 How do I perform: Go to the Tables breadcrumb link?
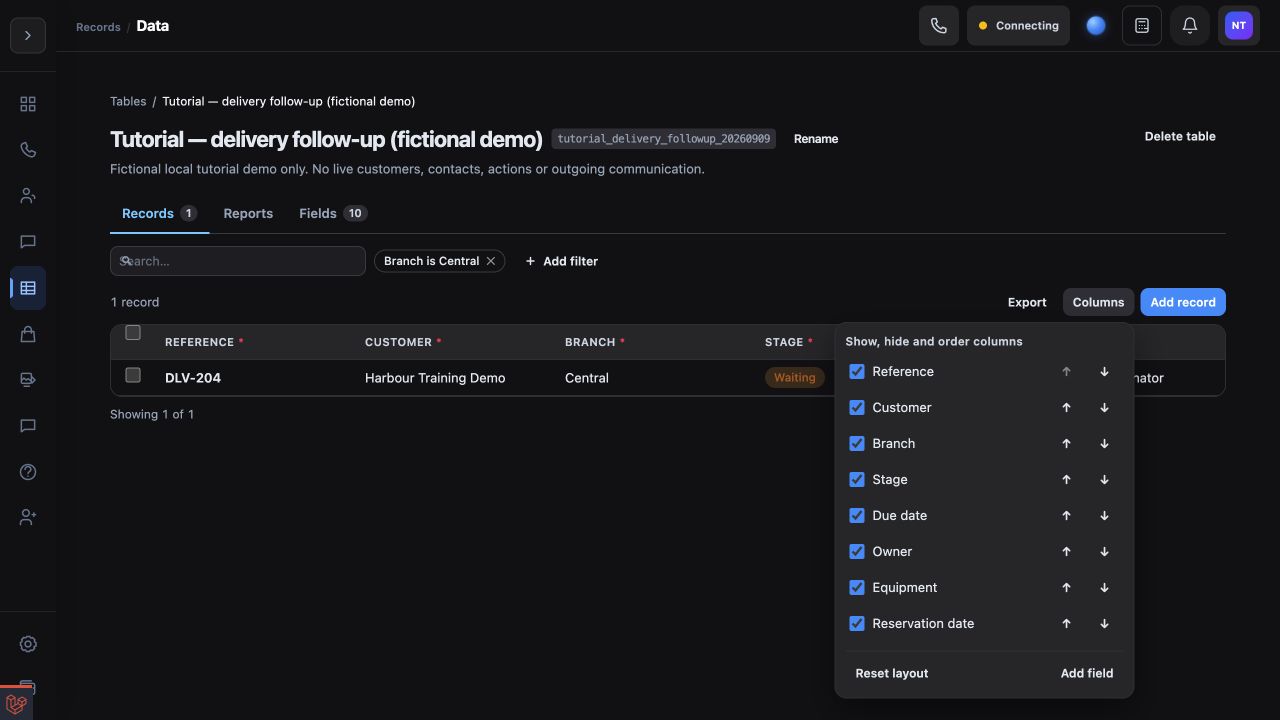pyautogui.click(x=128, y=101)
